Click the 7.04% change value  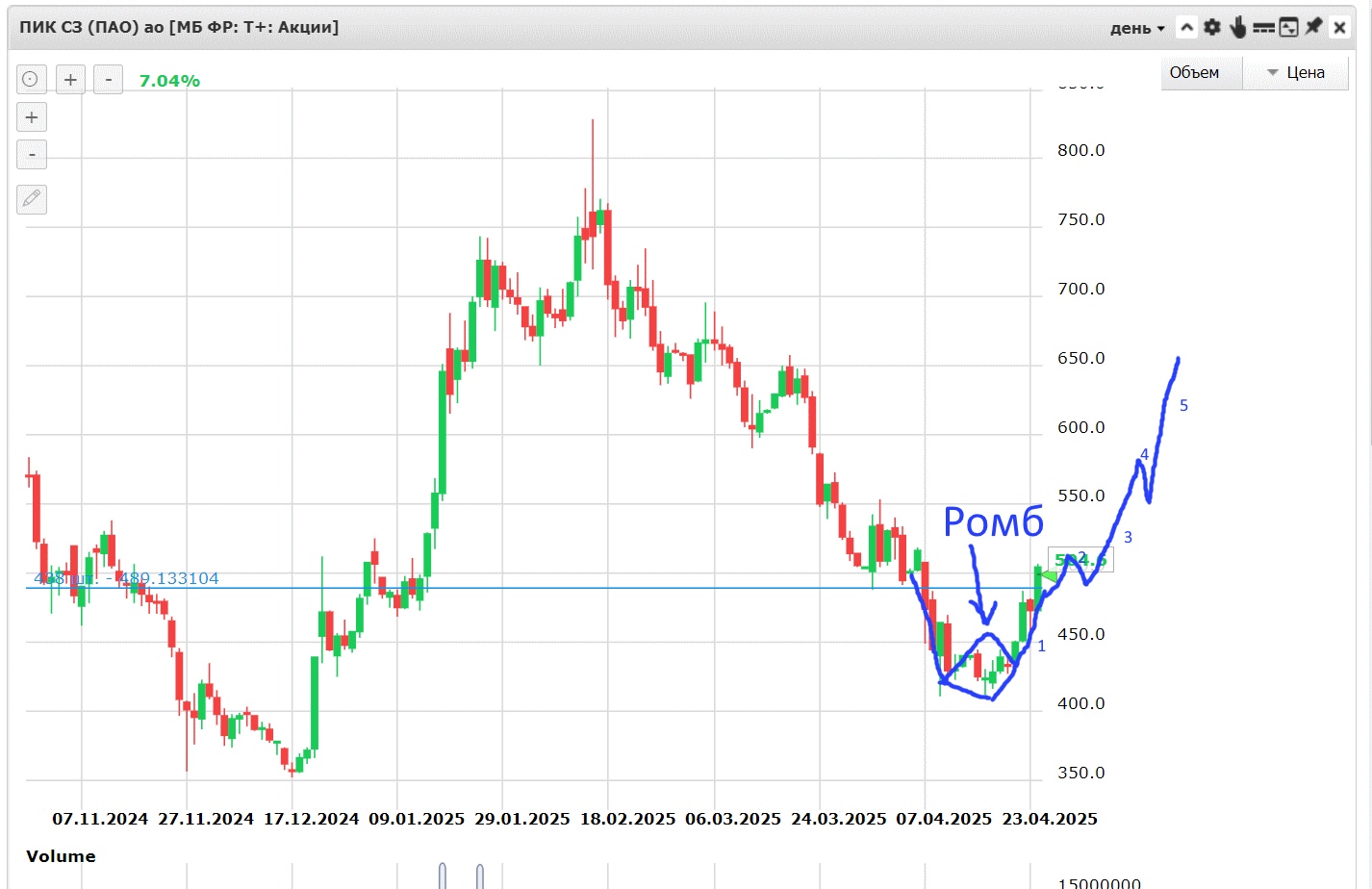click(x=169, y=81)
